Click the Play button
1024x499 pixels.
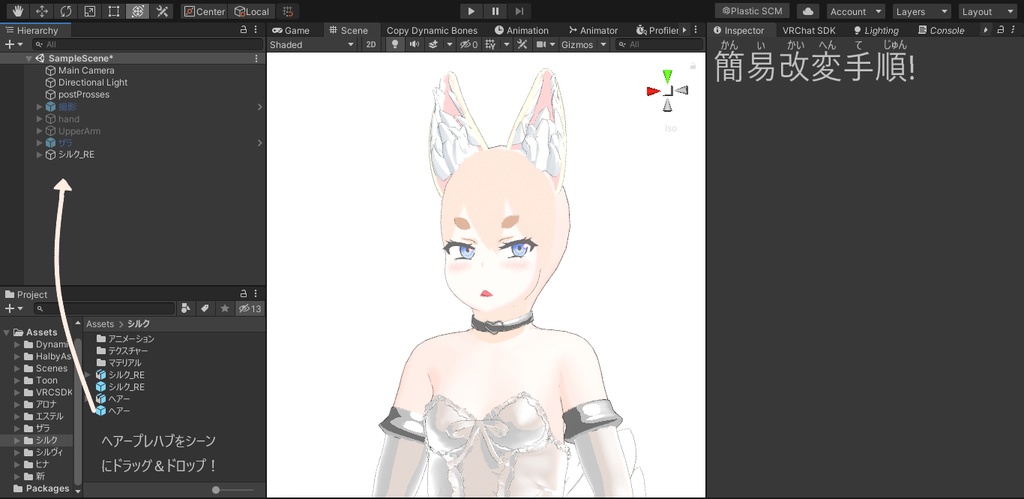pos(471,11)
